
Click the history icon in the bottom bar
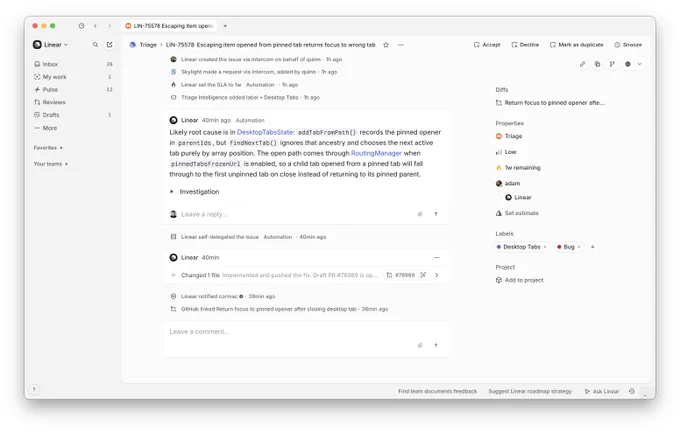[x=632, y=391]
